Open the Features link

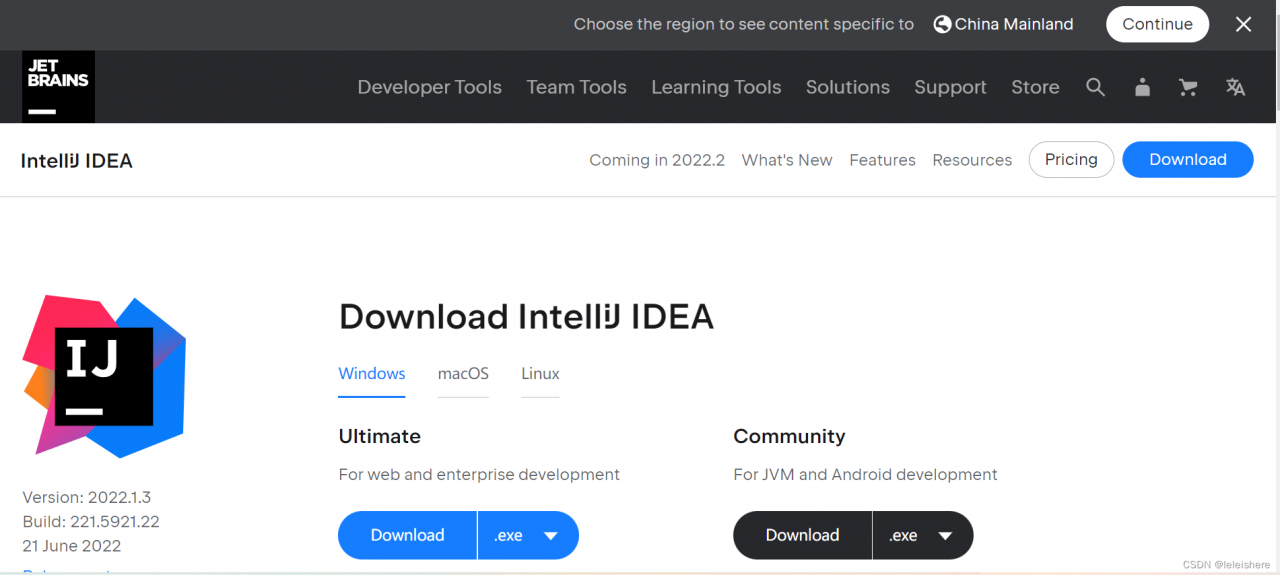click(883, 160)
